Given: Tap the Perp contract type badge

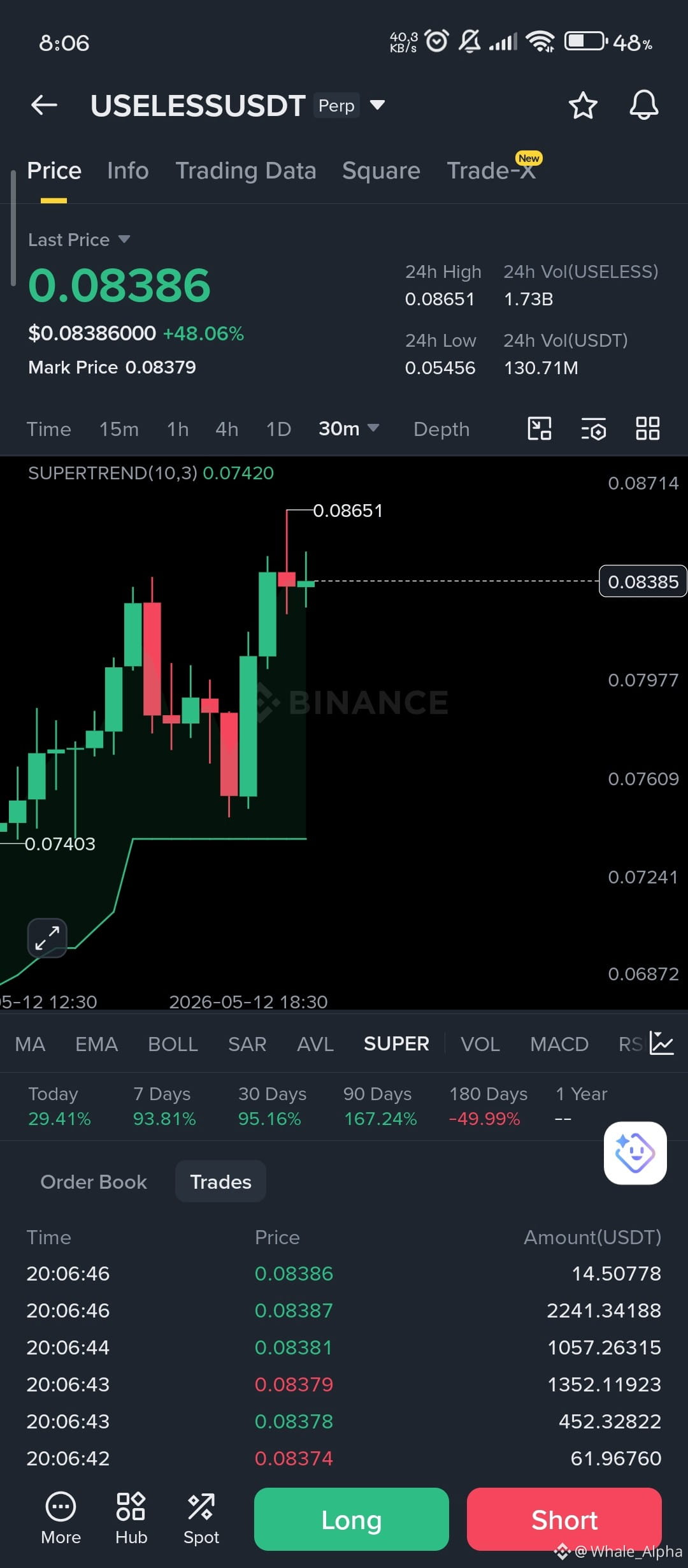Looking at the screenshot, I should click(336, 105).
